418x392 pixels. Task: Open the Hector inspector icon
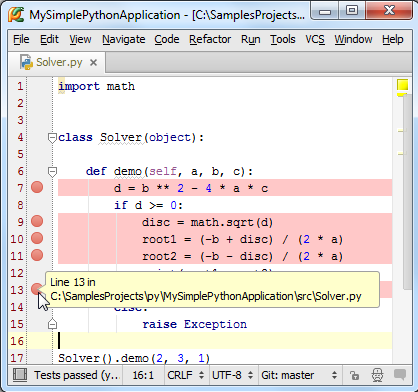pyautogui.click(x=377, y=375)
